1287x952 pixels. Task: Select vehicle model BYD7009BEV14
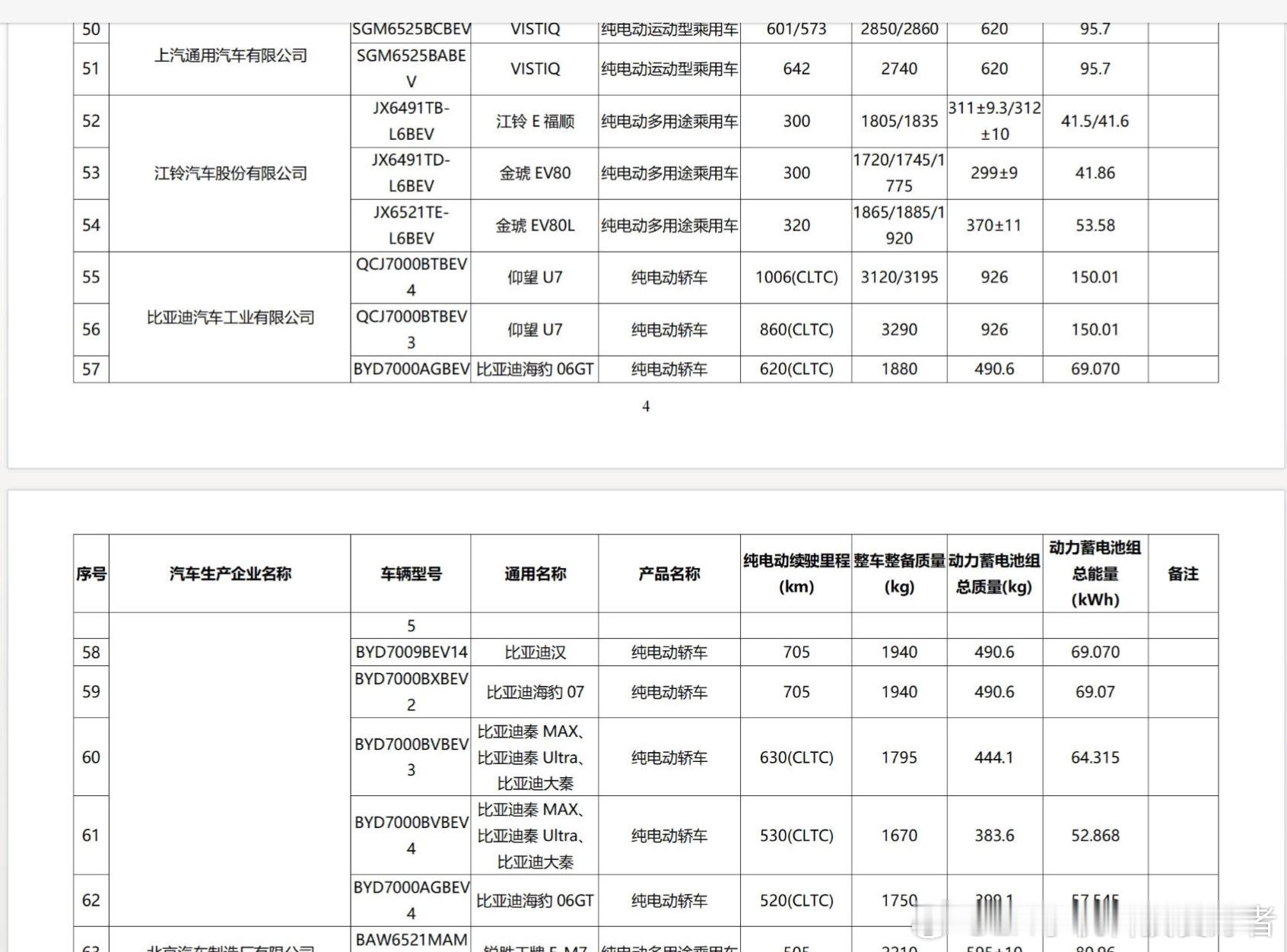tap(411, 652)
